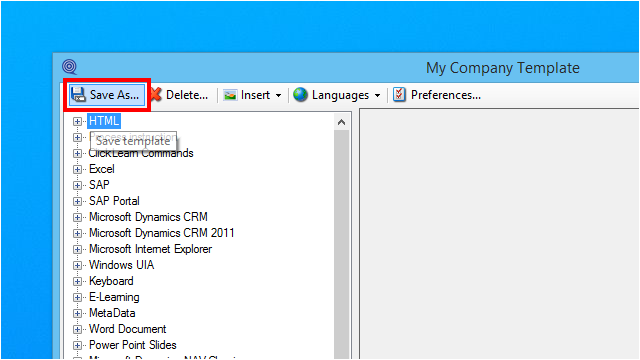Open the Preferences... label
640x360 pixels.
(x=446, y=95)
